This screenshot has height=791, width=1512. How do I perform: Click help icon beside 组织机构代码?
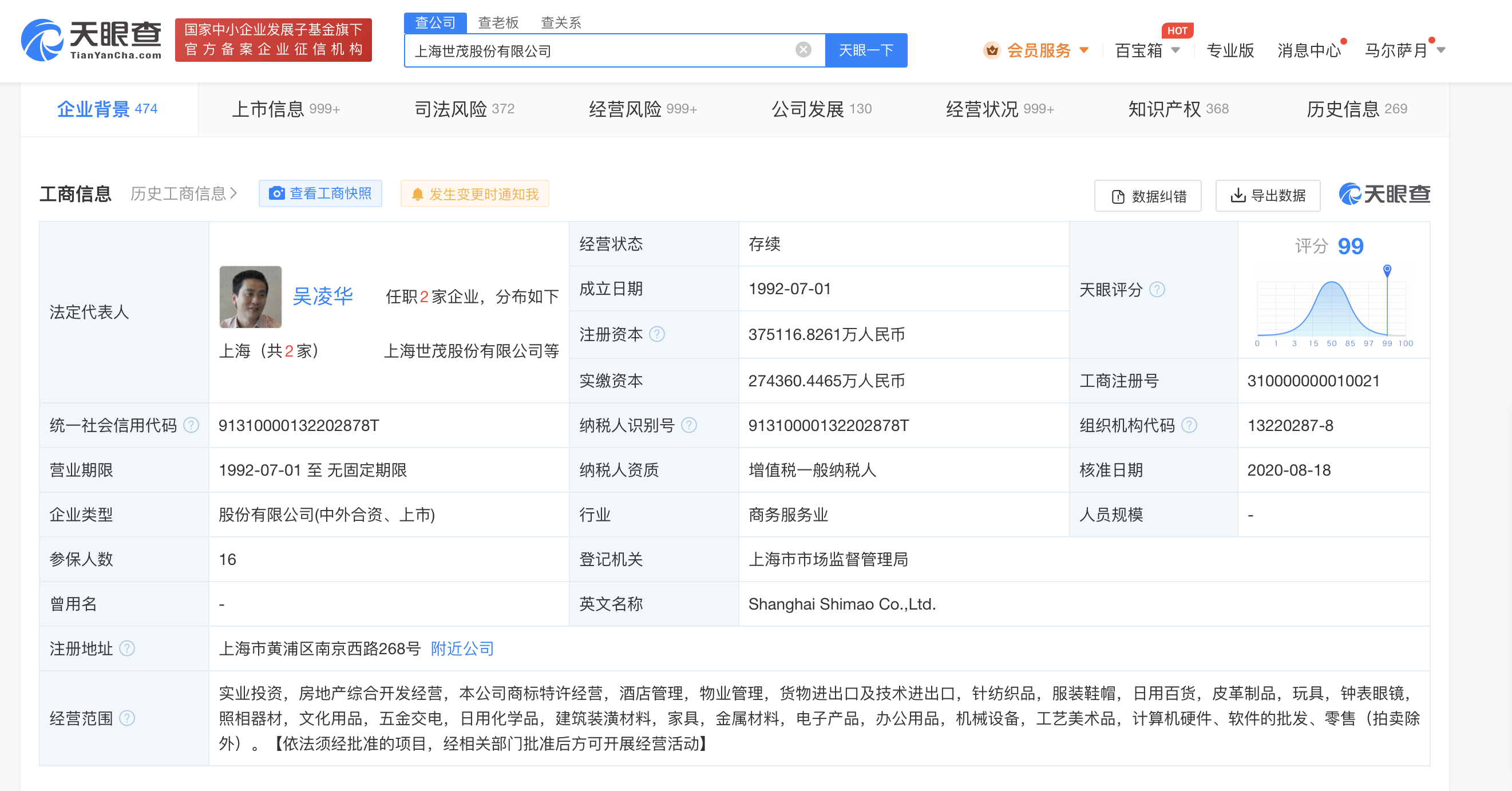1189,425
